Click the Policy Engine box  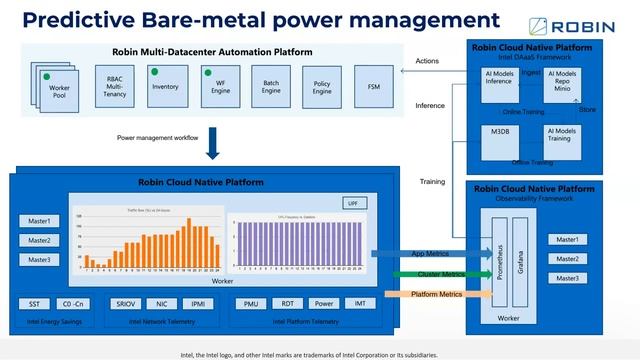pyautogui.click(x=322, y=87)
